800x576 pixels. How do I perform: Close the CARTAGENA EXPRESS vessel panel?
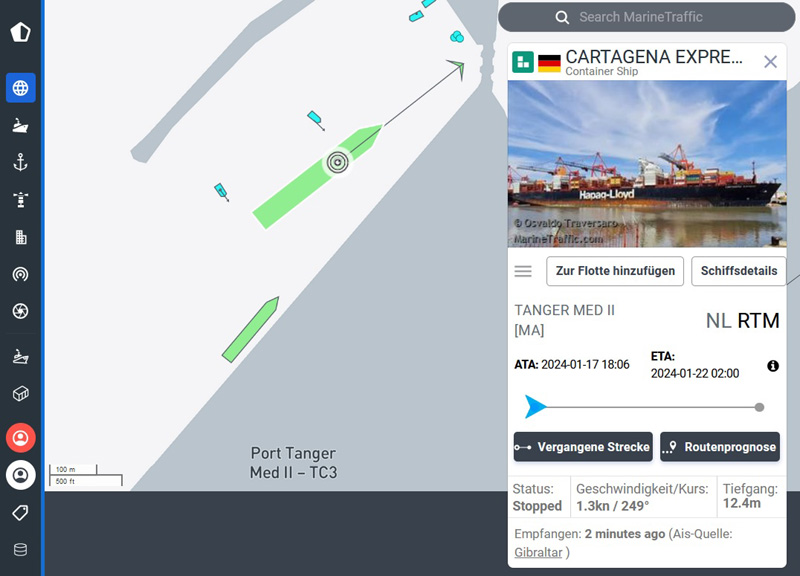pos(770,62)
